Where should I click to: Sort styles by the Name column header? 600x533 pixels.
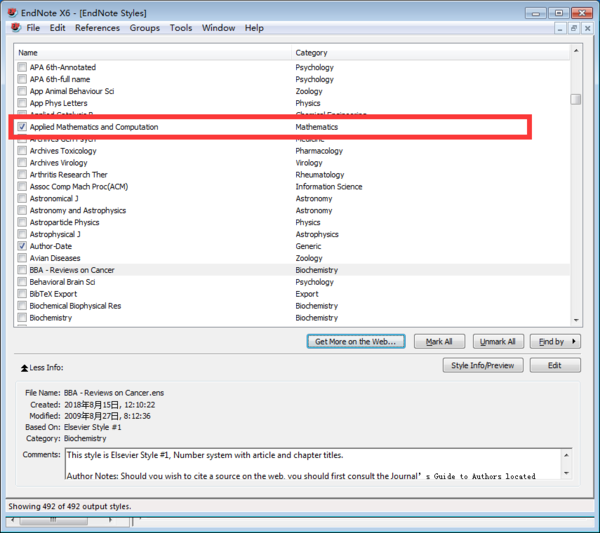click(153, 53)
